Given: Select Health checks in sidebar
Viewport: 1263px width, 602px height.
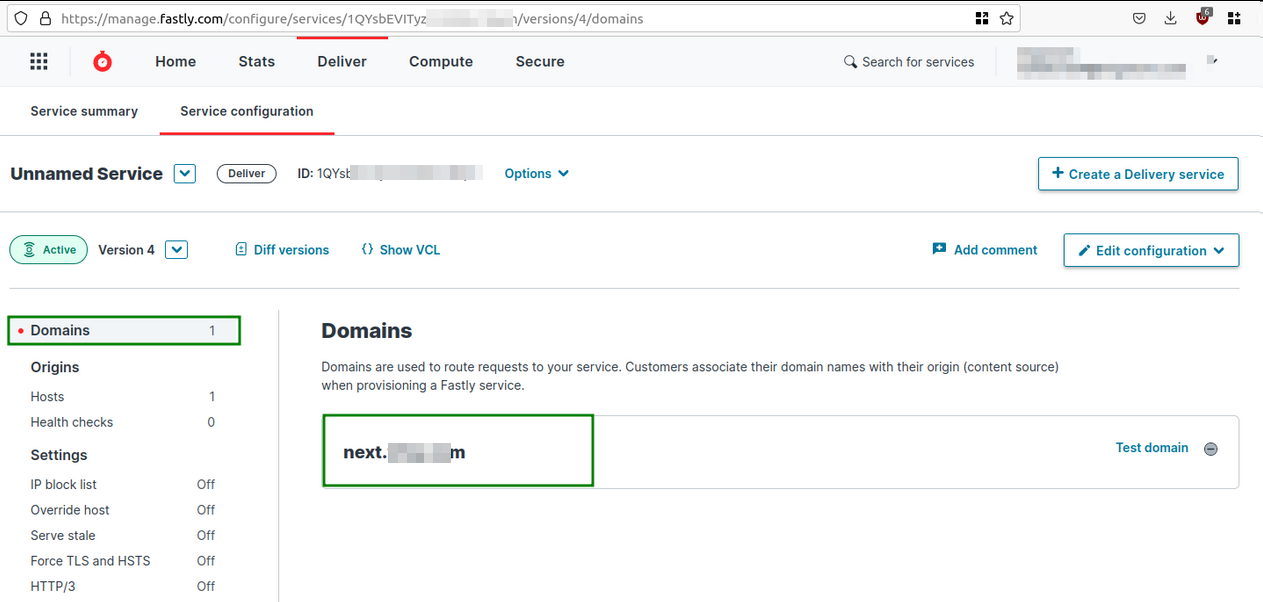Looking at the screenshot, I should pyautogui.click(x=72, y=422).
